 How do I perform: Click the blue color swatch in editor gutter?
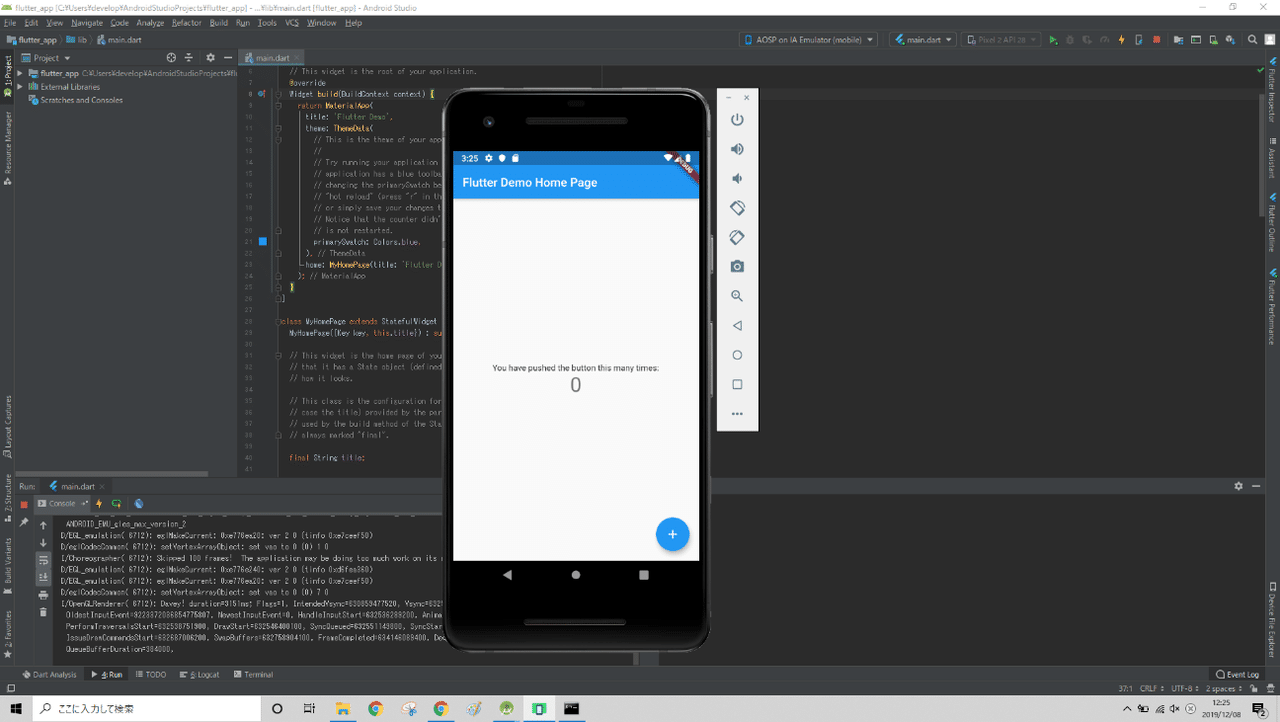click(263, 242)
